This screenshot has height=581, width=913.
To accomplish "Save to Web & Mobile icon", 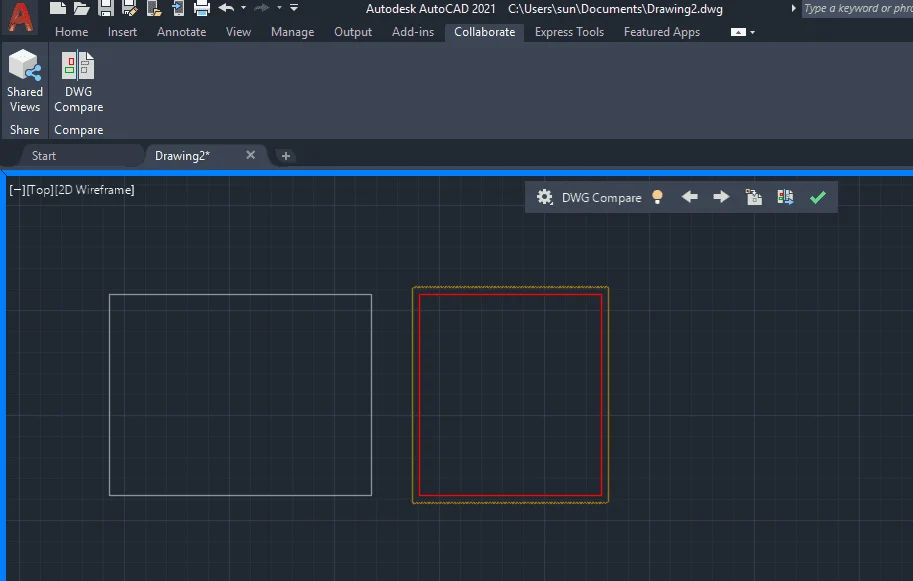I will (178, 8).
